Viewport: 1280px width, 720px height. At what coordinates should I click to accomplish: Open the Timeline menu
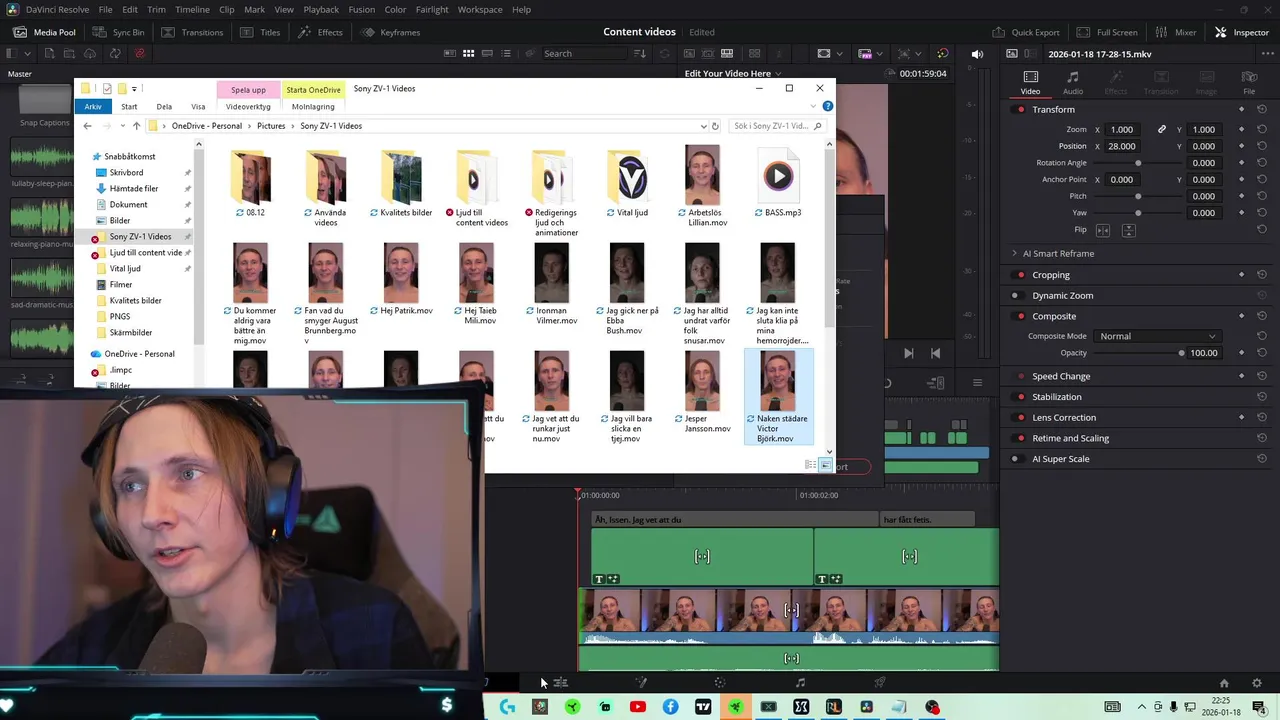point(192,9)
